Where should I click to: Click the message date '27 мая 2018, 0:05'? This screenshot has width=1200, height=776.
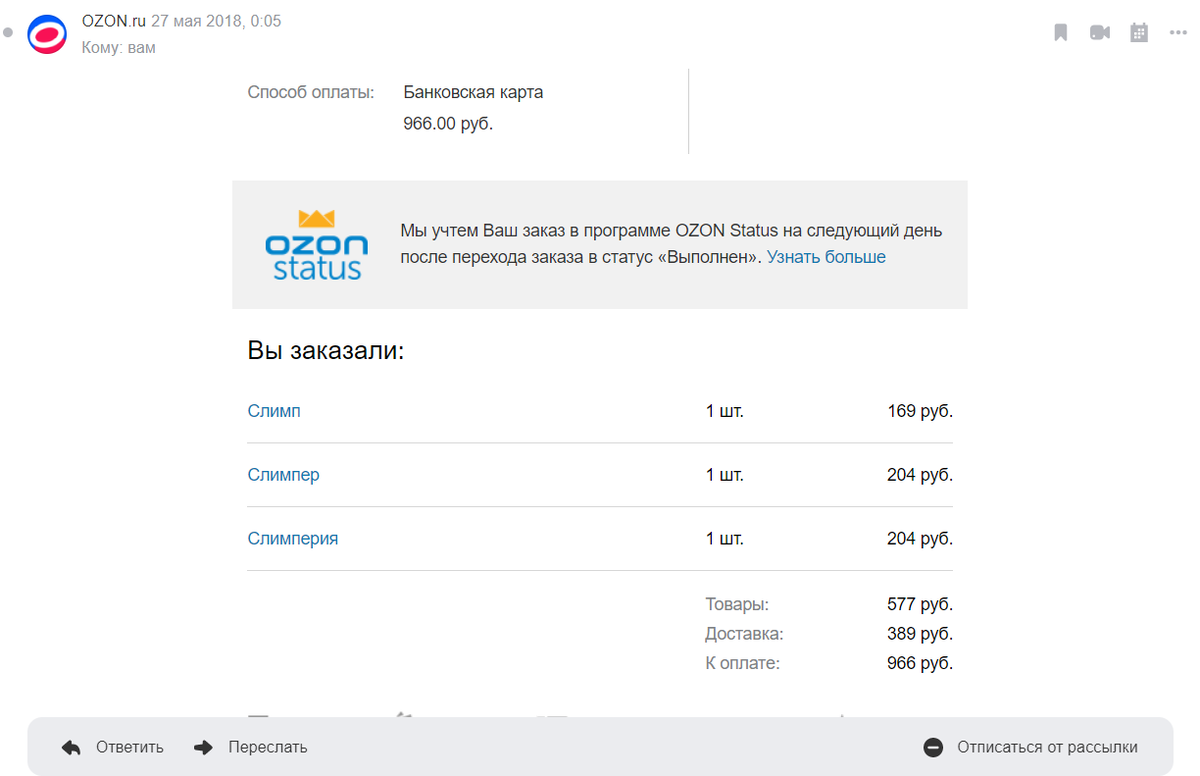pos(216,20)
